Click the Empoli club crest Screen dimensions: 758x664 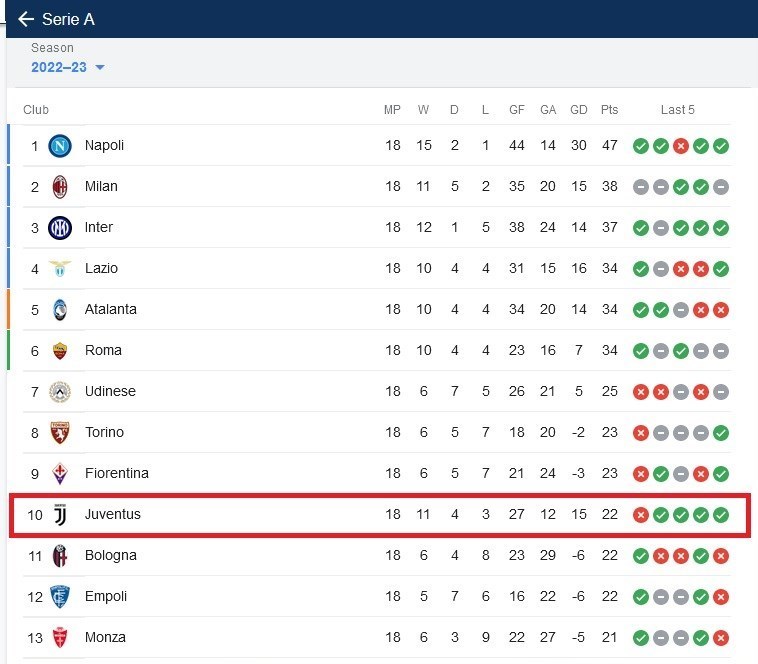click(x=60, y=597)
